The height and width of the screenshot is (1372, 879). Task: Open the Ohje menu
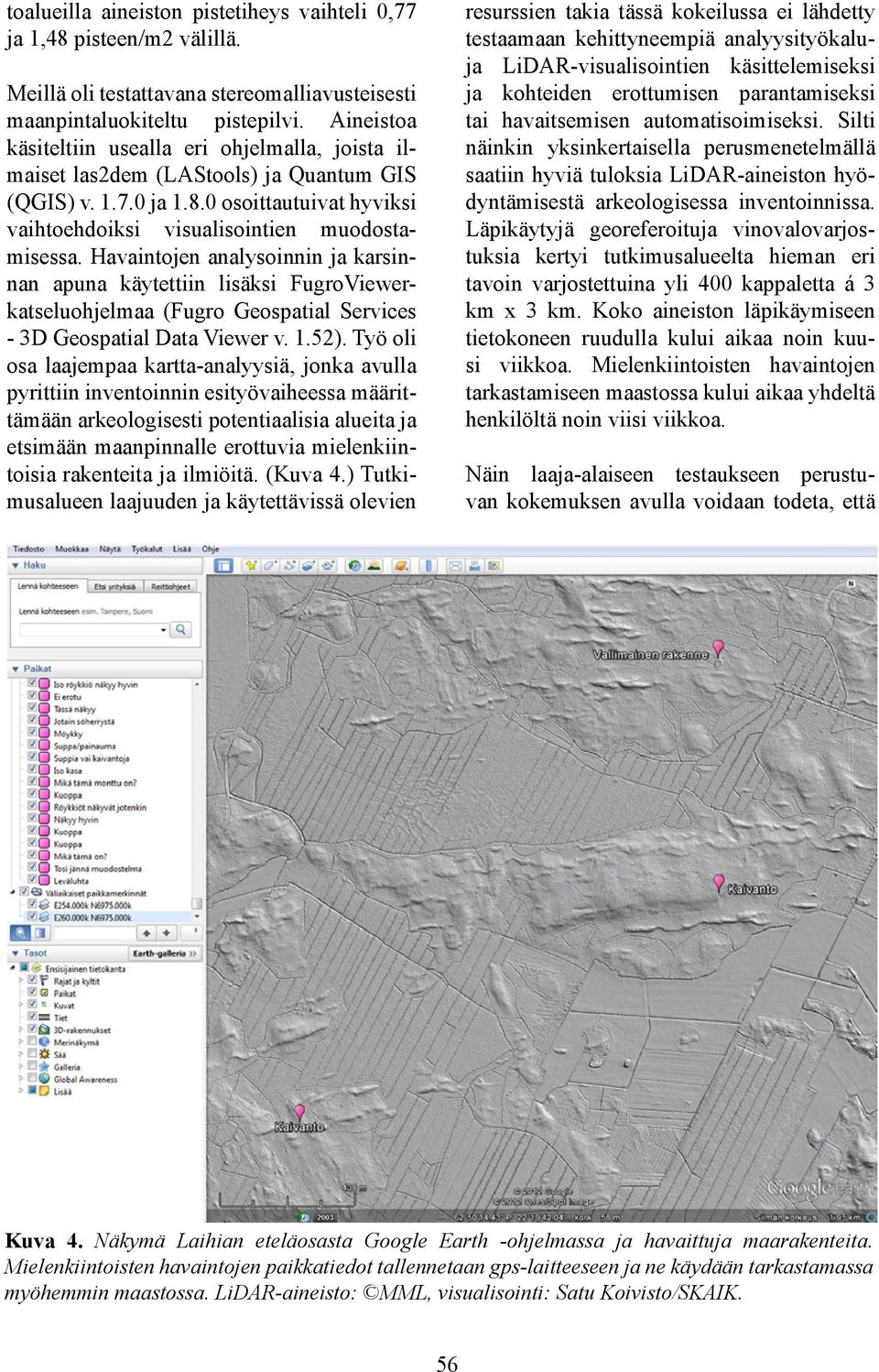pyautogui.click(x=211, y=549)
